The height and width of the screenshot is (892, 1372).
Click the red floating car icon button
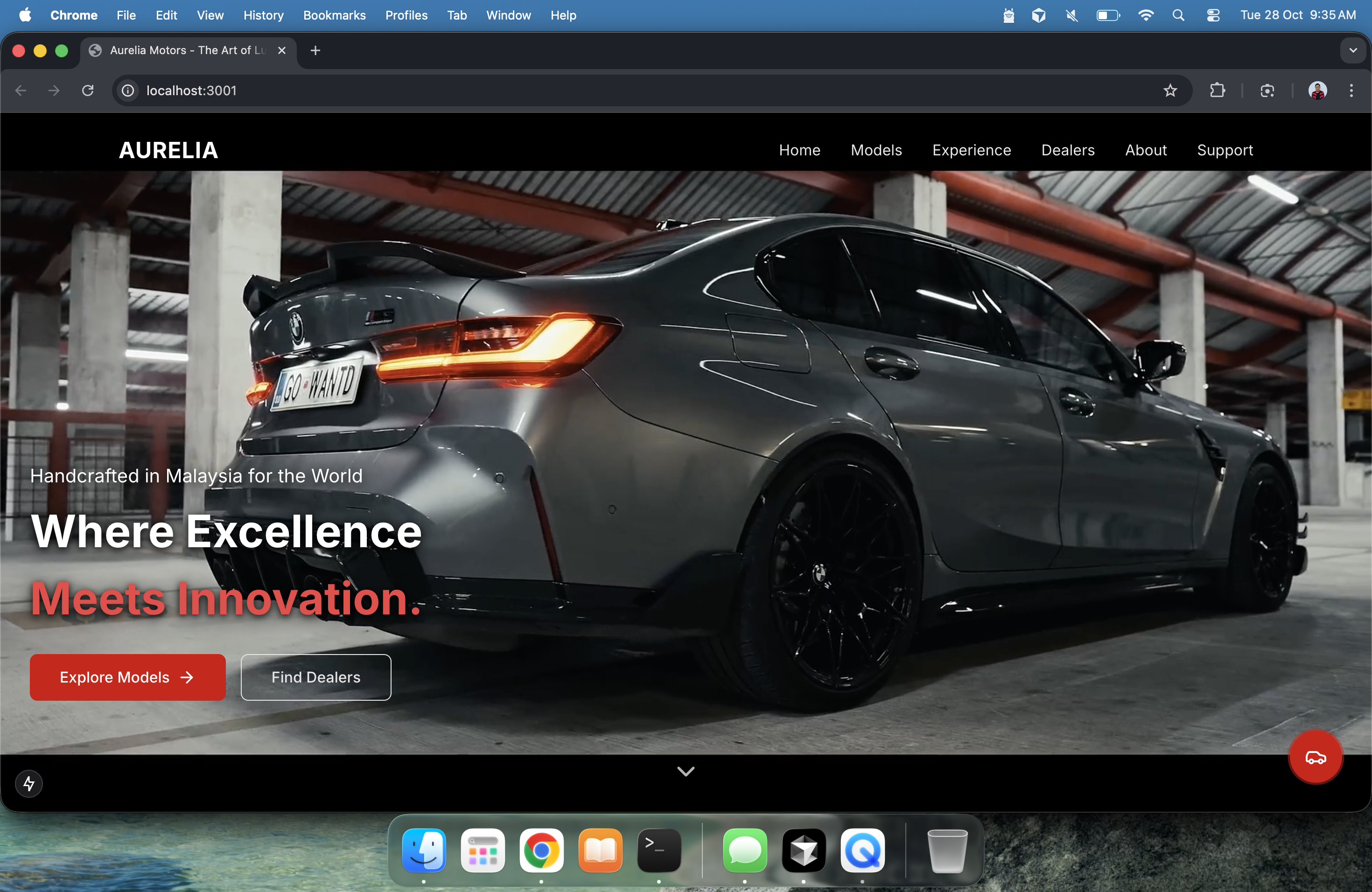pos(1315,757)
